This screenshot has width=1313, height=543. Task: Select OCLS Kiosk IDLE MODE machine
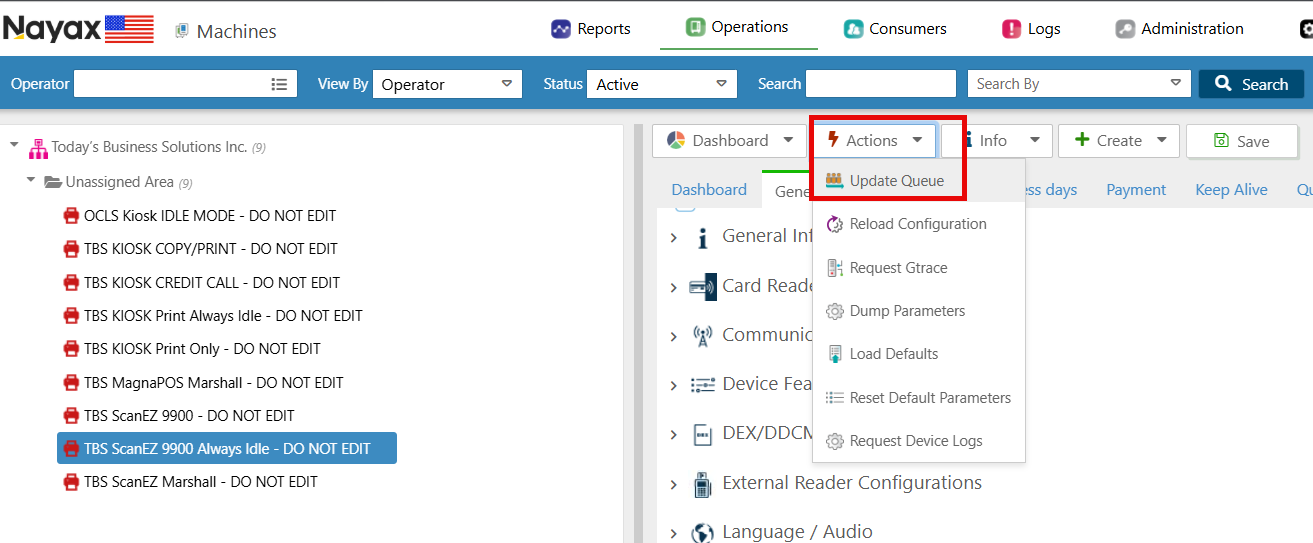click(210, 215)
